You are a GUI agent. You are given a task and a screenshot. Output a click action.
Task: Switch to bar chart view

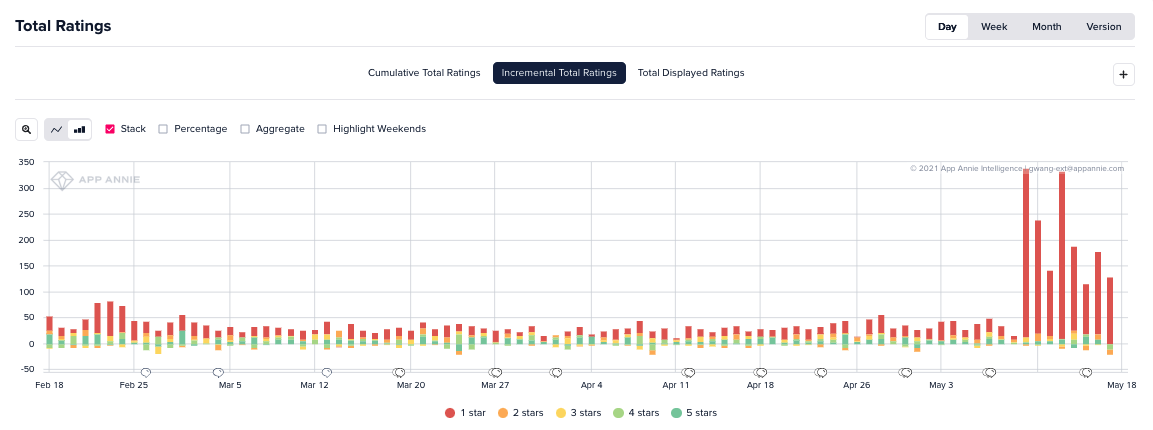[79, 129]
